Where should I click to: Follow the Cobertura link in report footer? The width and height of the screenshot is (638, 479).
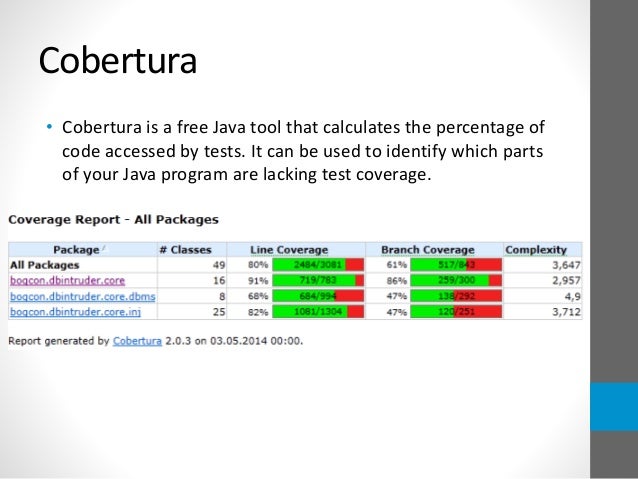pos(137,341)
